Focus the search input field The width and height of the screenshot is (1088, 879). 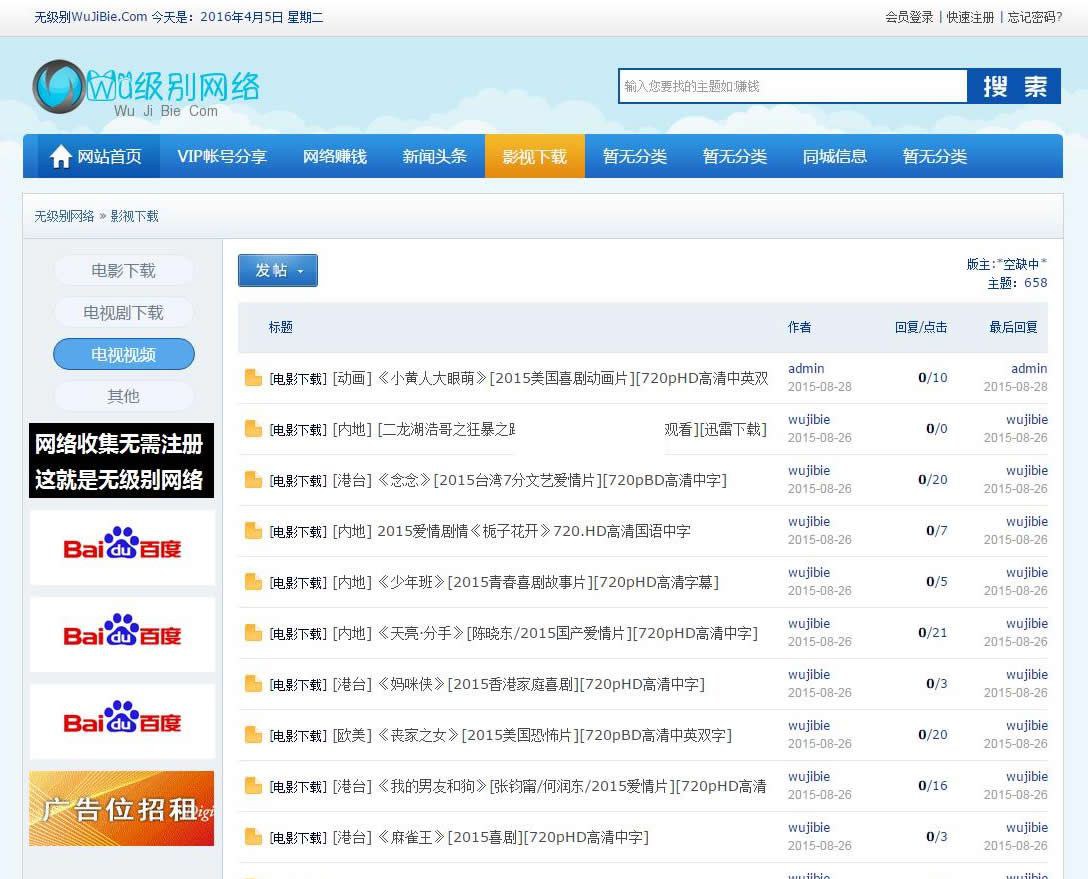coord(792,86)
